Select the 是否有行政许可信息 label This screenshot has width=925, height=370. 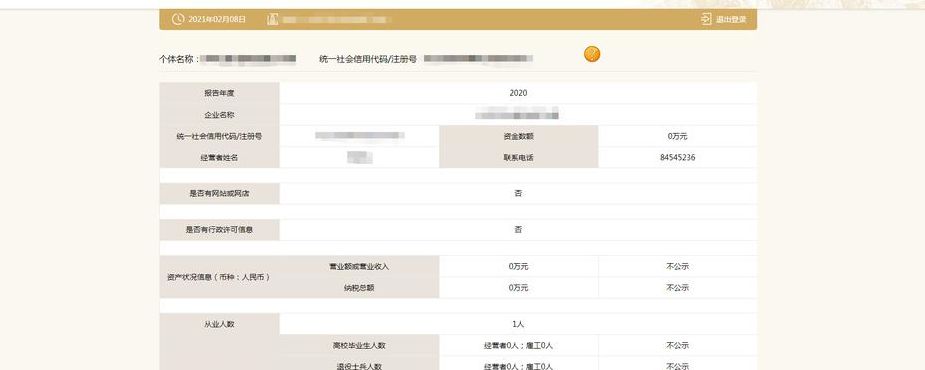coord(219,230)
